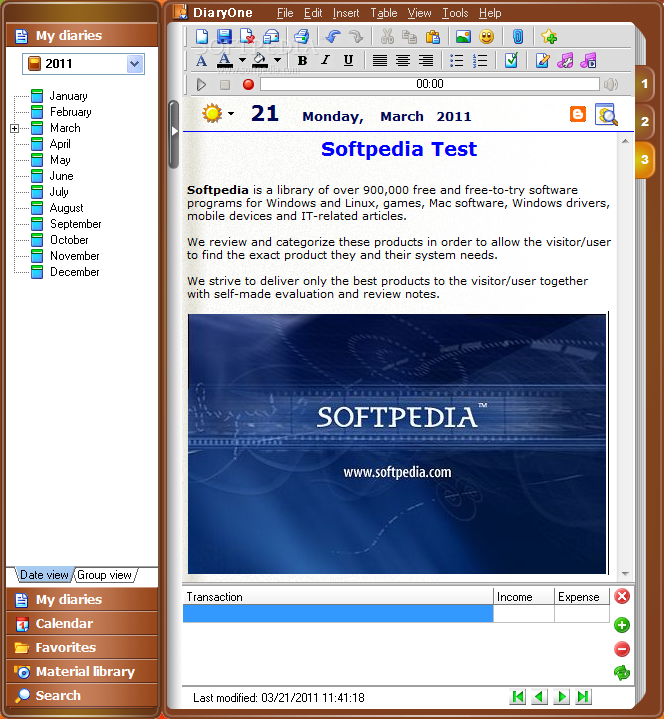
Task: Open the font settings A icon
Action: [x=201, y=61]
